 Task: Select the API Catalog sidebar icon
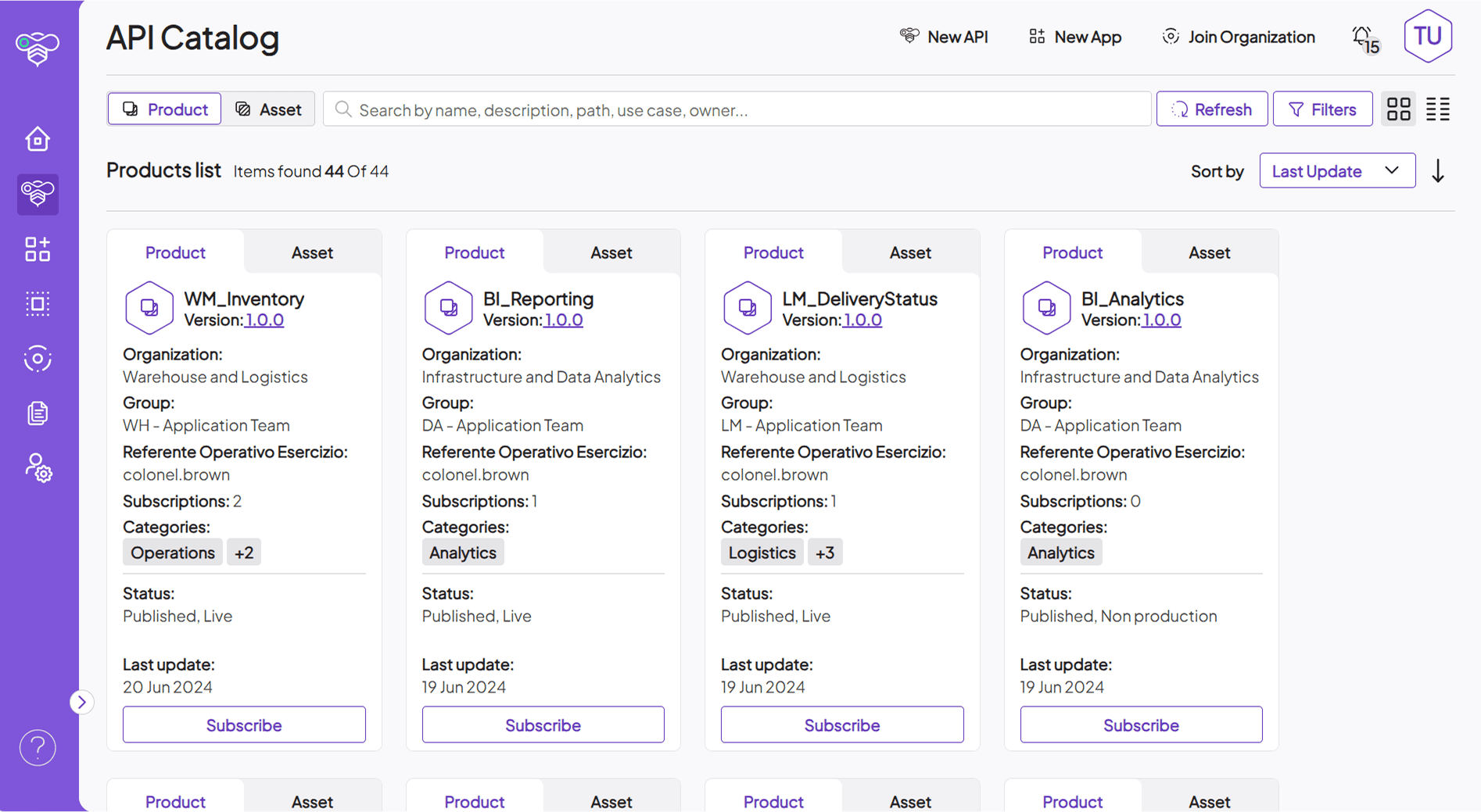click(x=37, y=195)
